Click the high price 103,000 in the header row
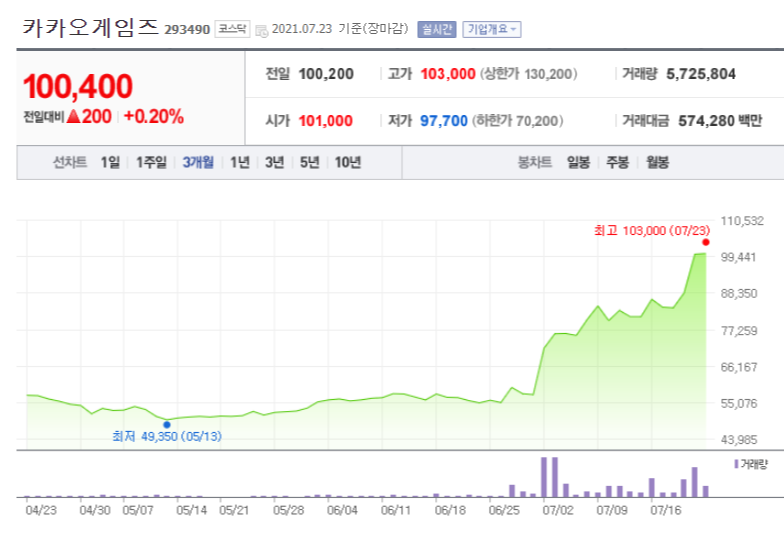This screenshot has width=784, height=540. pyautogui.click(x=448, y=74)
